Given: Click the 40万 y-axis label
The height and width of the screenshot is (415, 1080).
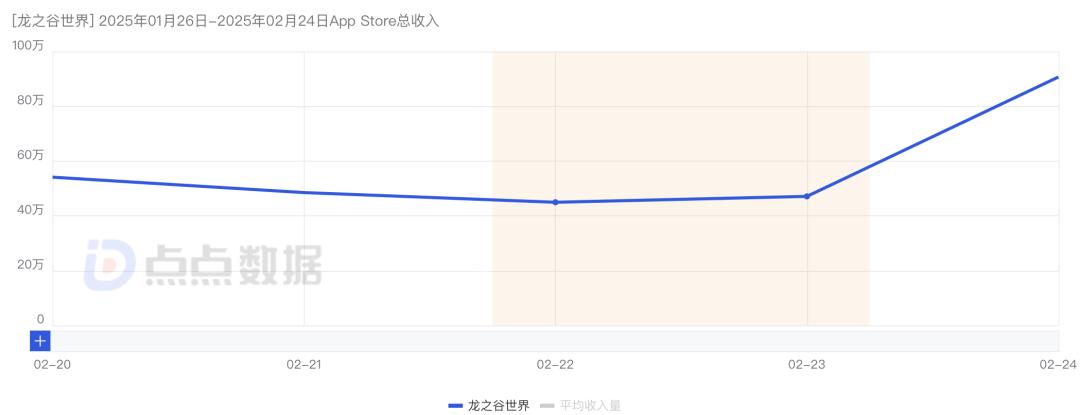Looking at the screenshot, I should tap(30, 210).
